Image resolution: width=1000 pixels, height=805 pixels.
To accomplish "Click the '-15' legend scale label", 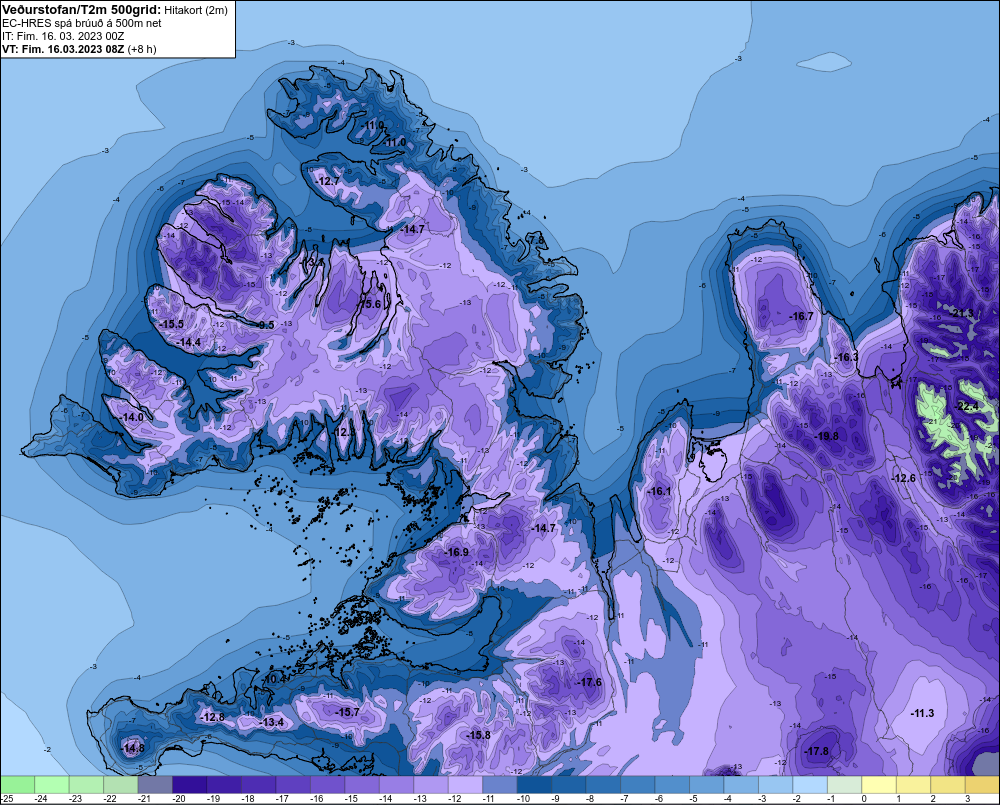I will (x=351, y=799).
